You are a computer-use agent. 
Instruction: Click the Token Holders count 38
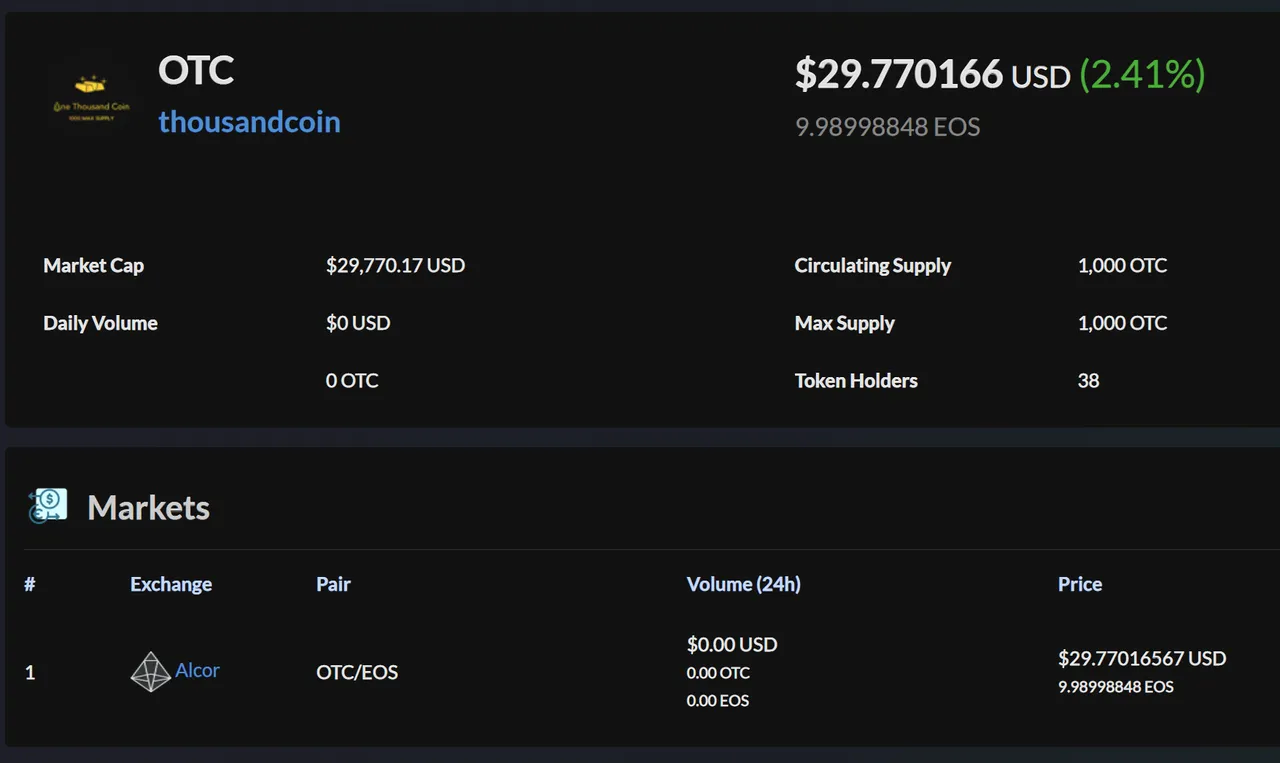click(x=1088, y=381)
